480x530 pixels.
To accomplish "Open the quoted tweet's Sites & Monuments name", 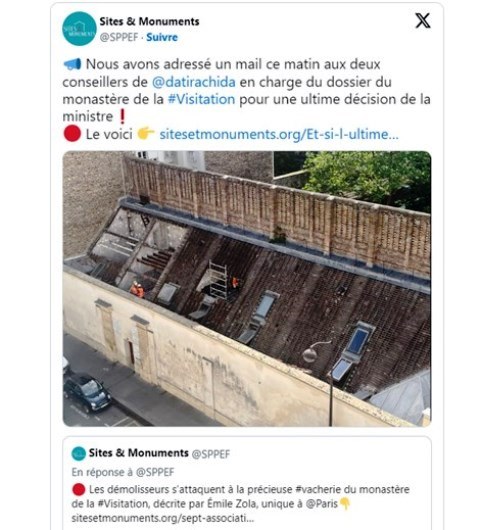I will pyautogui.click(x=139, y=453).
